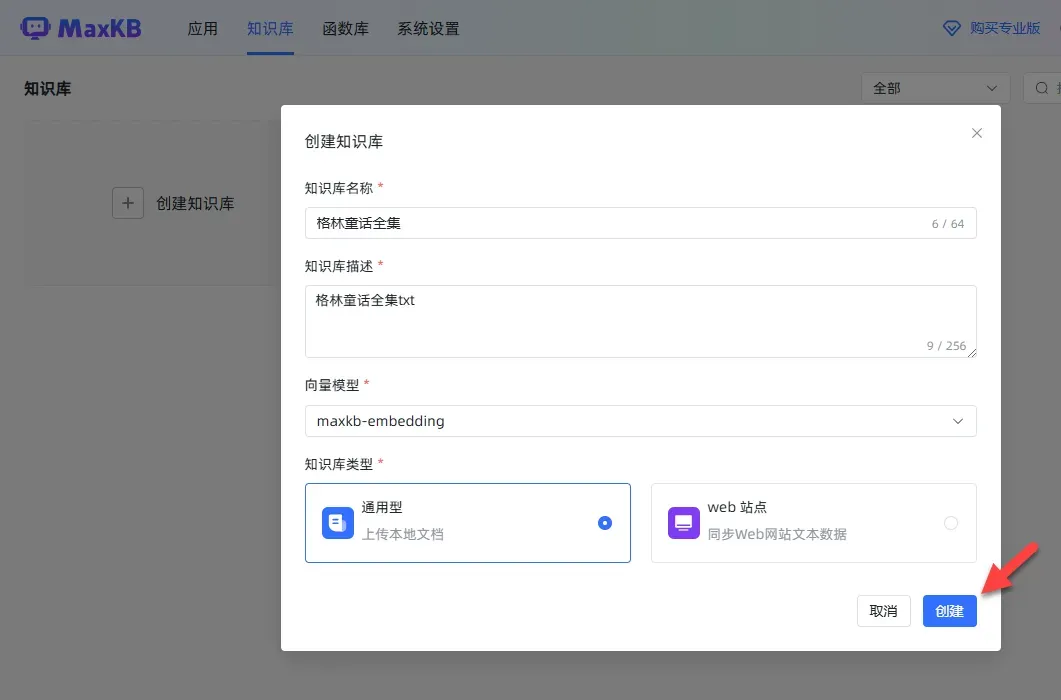1061x700 pixels.
Task: Open the 全部 filter dropdown
Action: click(x=935, y=88)
